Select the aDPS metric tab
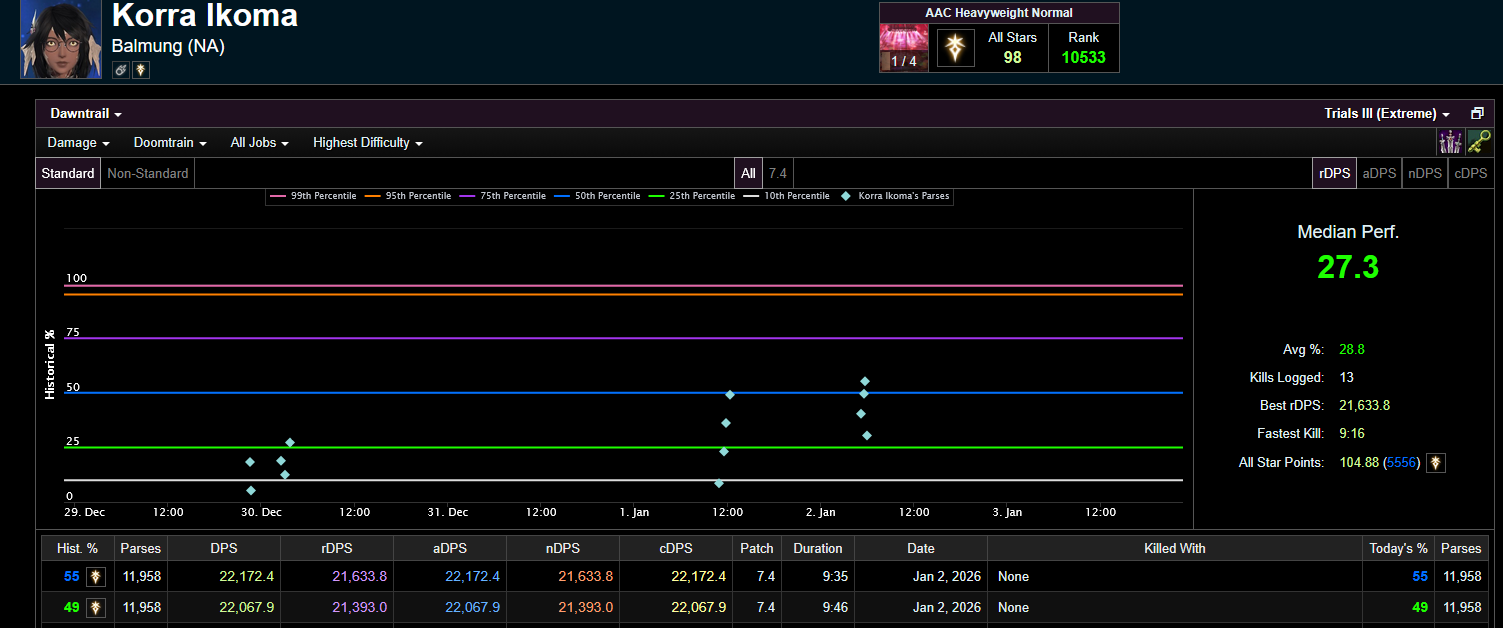 1379,173
